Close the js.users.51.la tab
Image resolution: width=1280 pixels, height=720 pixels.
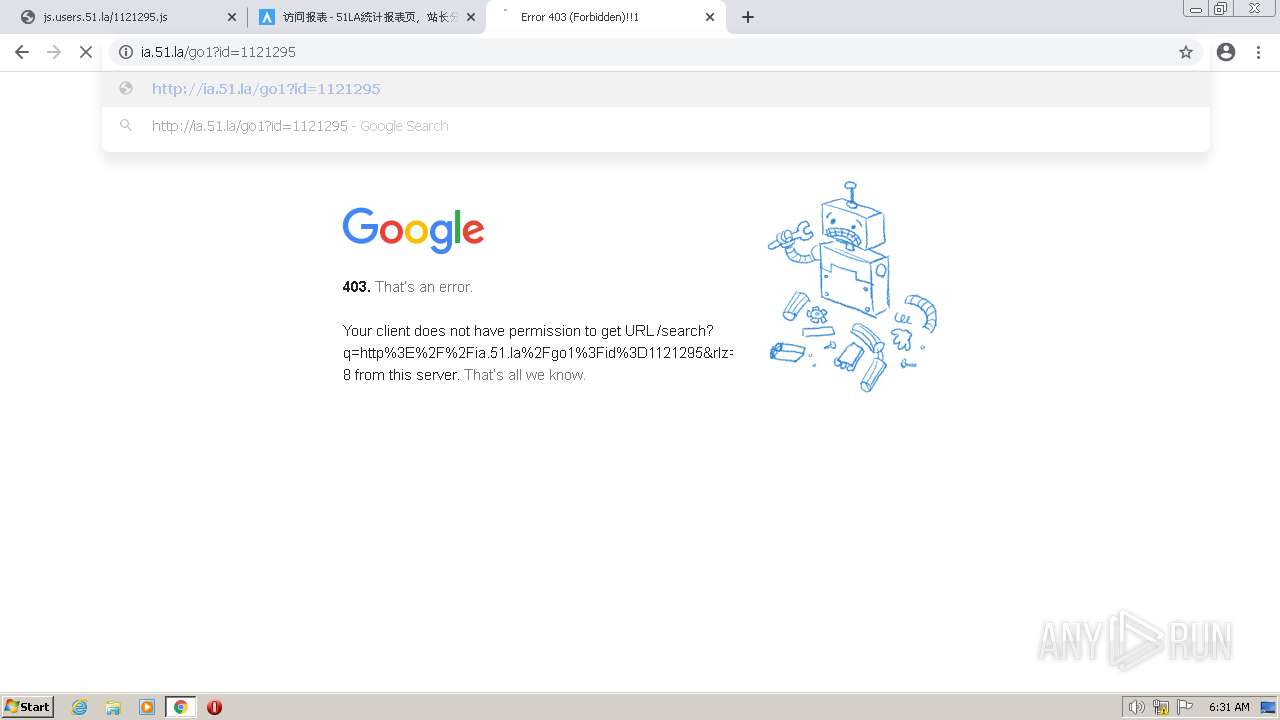coord(232,17)
